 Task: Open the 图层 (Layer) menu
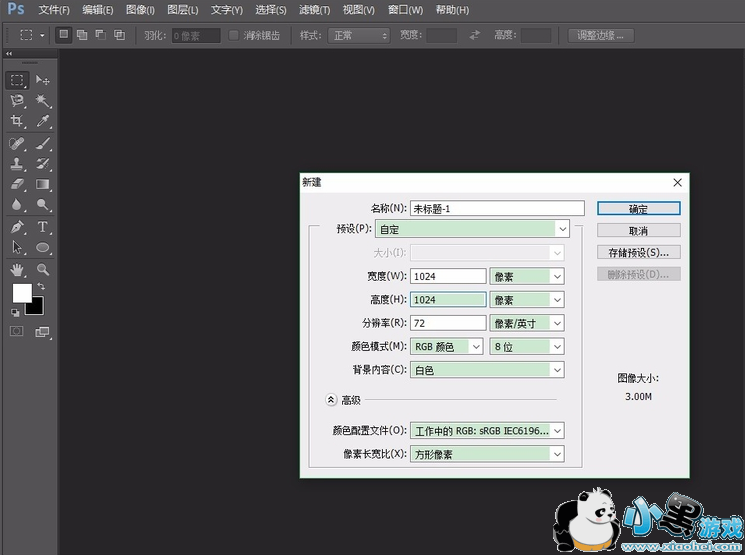[182, 10]
